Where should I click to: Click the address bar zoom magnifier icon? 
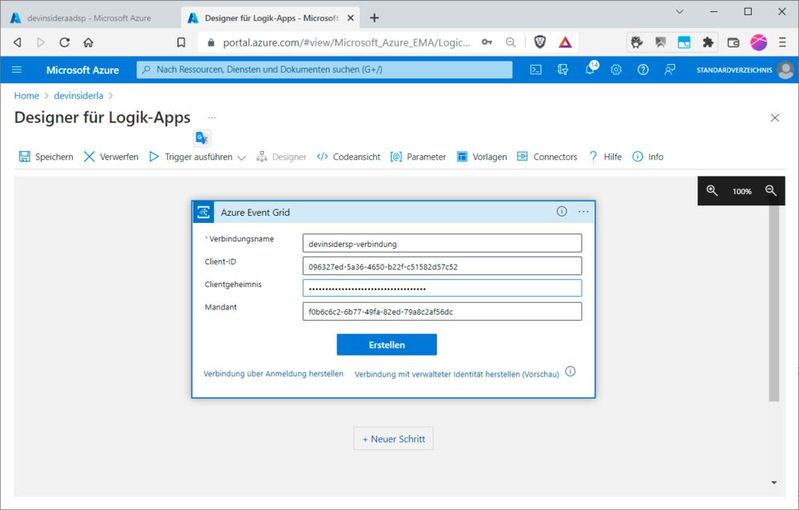(511, 42)
